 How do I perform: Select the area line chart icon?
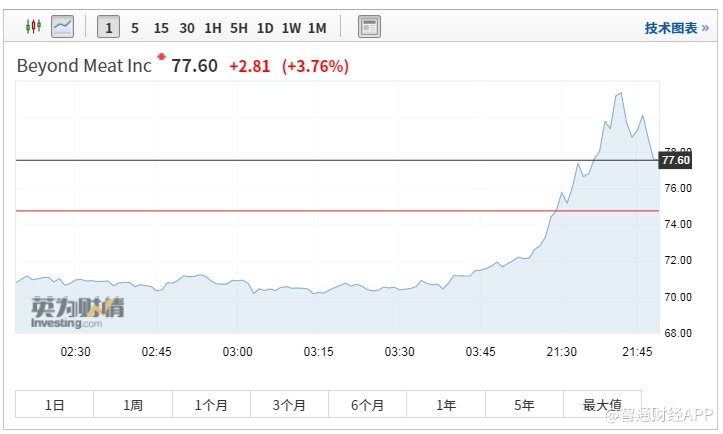tap(62, 27)
